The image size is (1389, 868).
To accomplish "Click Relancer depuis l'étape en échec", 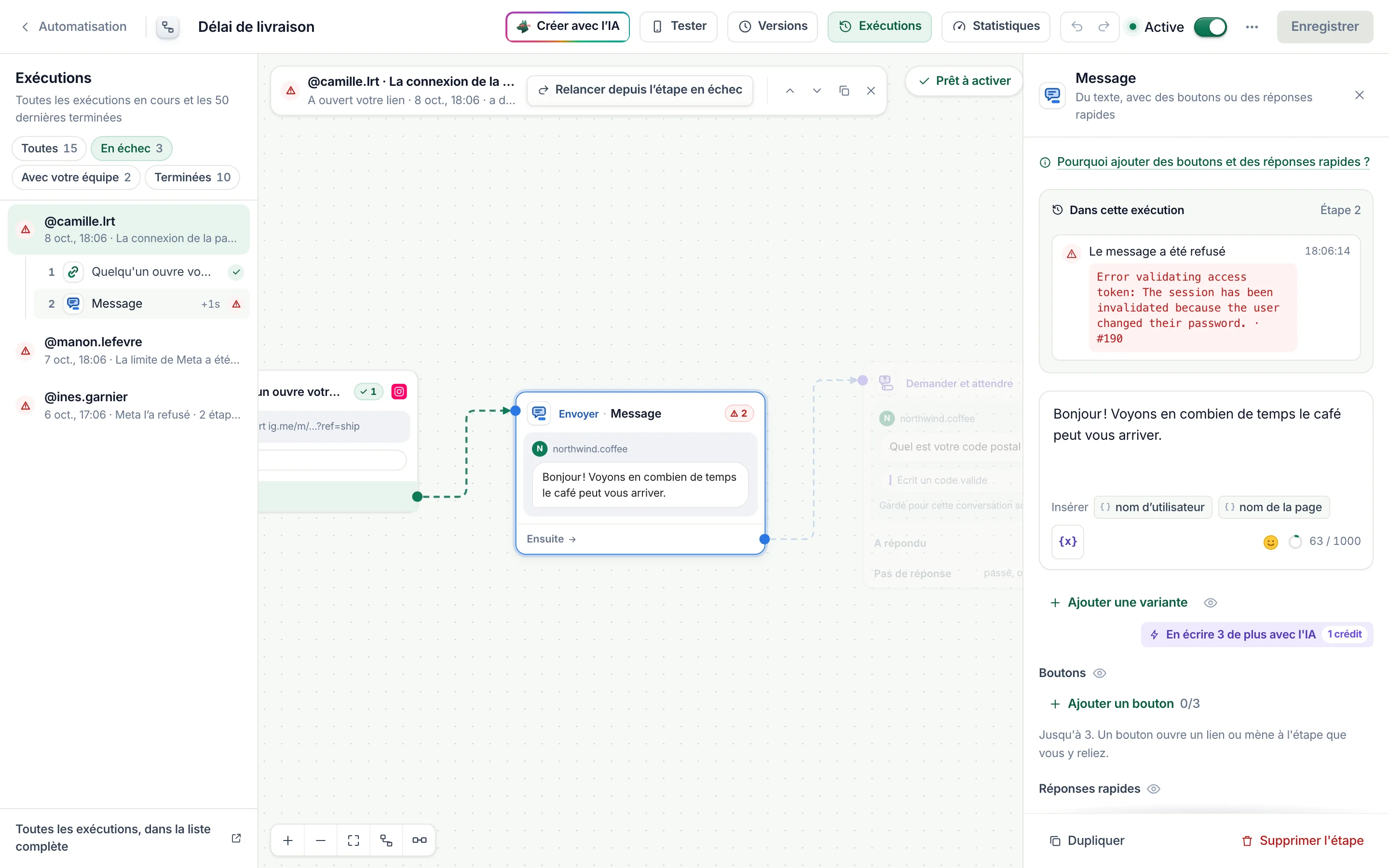I will click(x=640, y=90).
